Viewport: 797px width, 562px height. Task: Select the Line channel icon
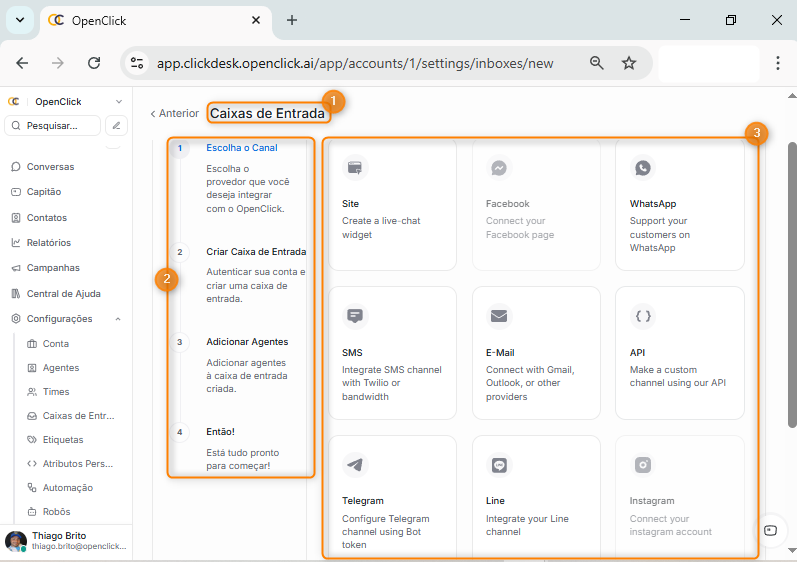click(x=499, y=465)
